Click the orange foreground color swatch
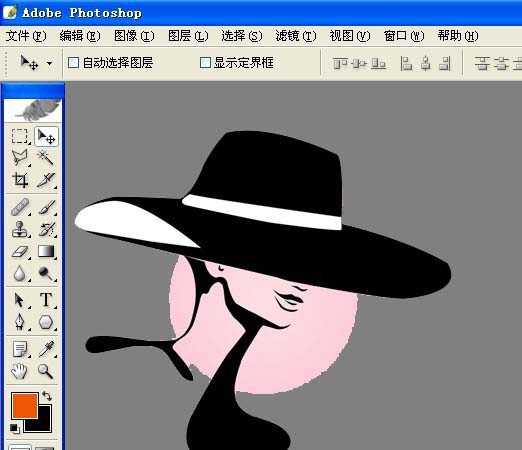 point(24,405)
